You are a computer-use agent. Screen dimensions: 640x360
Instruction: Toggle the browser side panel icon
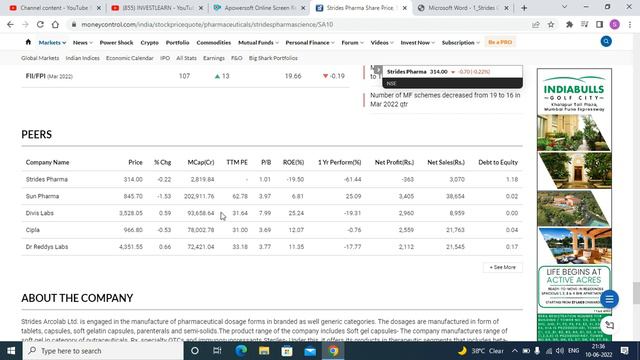point(600,24)
